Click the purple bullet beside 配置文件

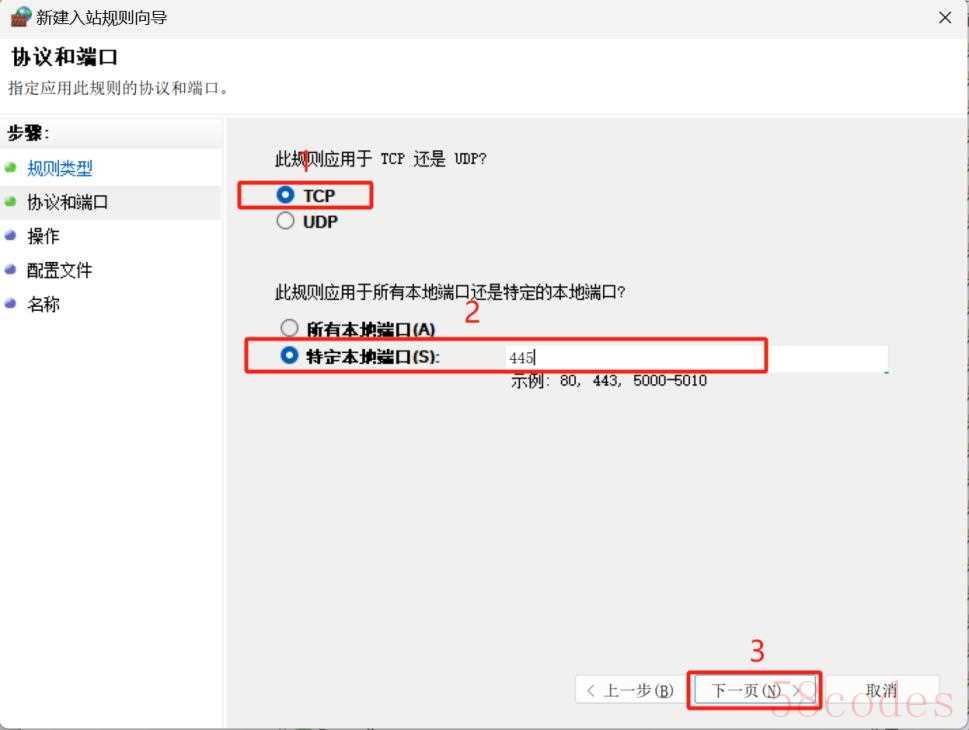click(x=11, y=270)
